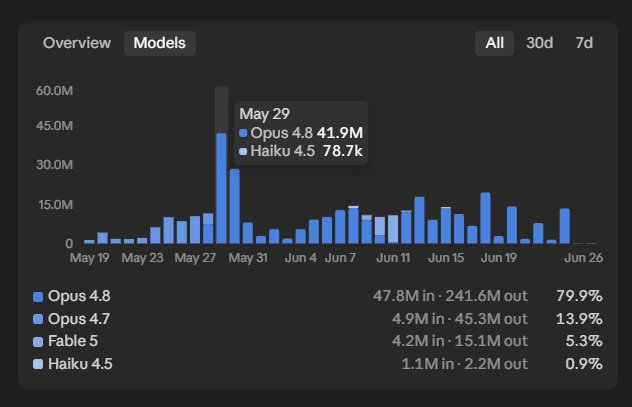Click the last tall bar before Jun 26
Image resolution: width=632 pixels, height=407 pixels.
coord(565,226)
